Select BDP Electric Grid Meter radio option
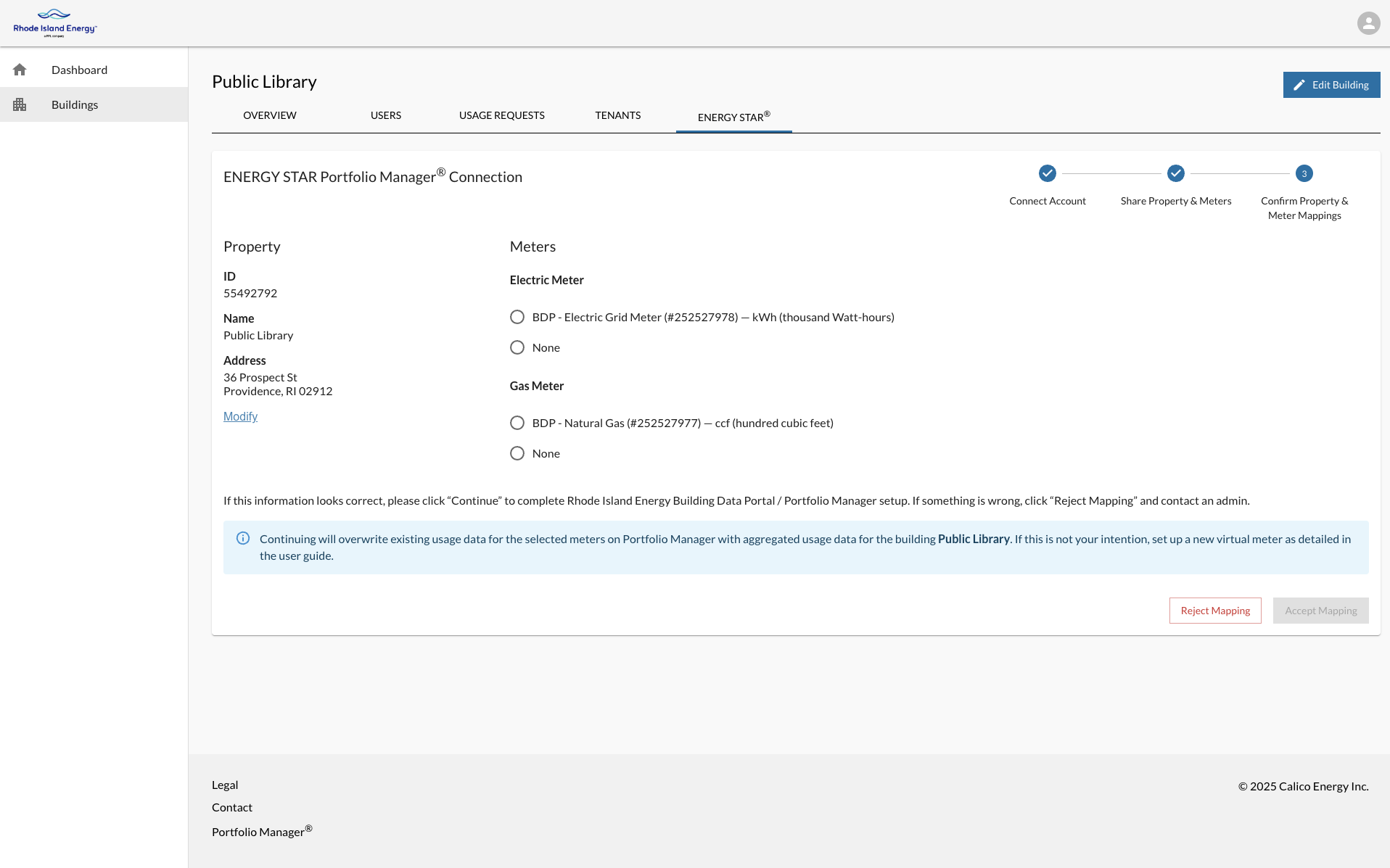The width and height of the screenshot is (1390, 868). [517, 317]
